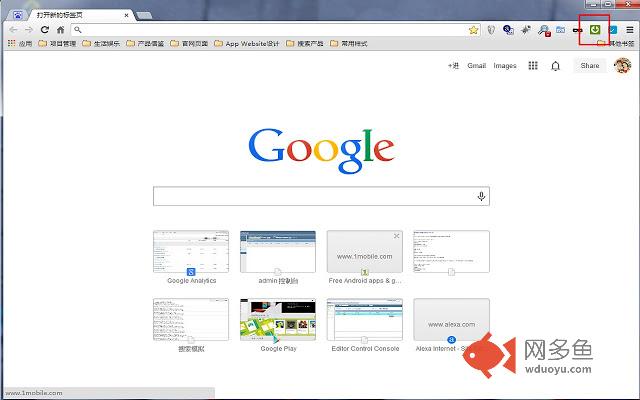Image resolution: width=640 pixels, height=400 pixels.
Task: Switch to the pinned paw-icon tab
Action: click(x=18, y=15)
